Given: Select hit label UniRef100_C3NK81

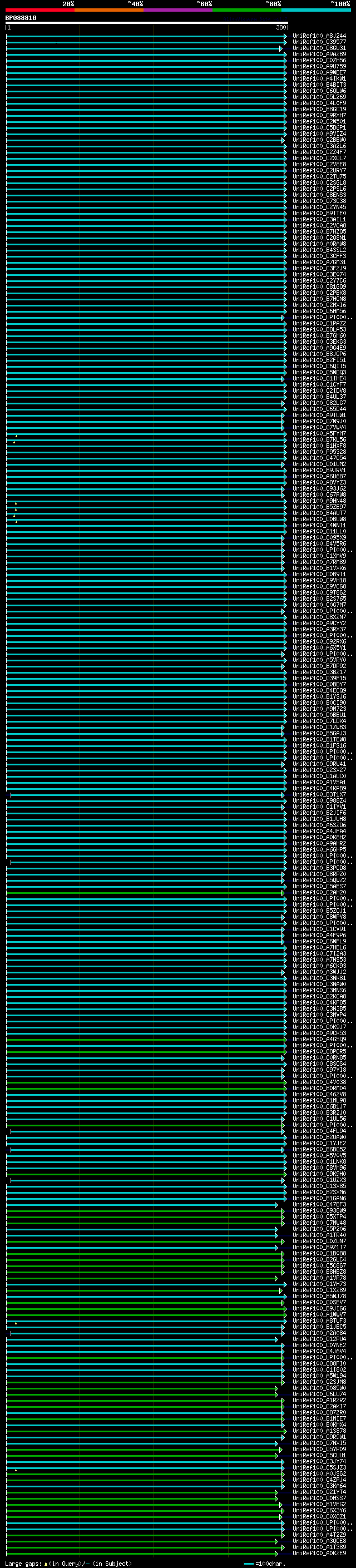Looking at the screenshot, I should coord(319,978).
